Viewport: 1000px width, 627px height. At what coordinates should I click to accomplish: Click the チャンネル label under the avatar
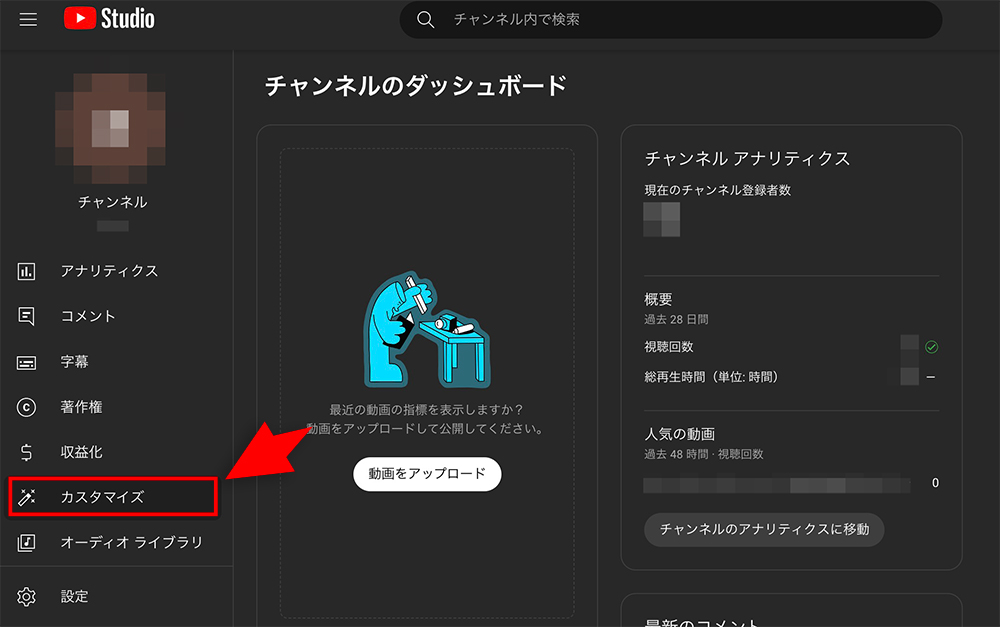(112, 202)
